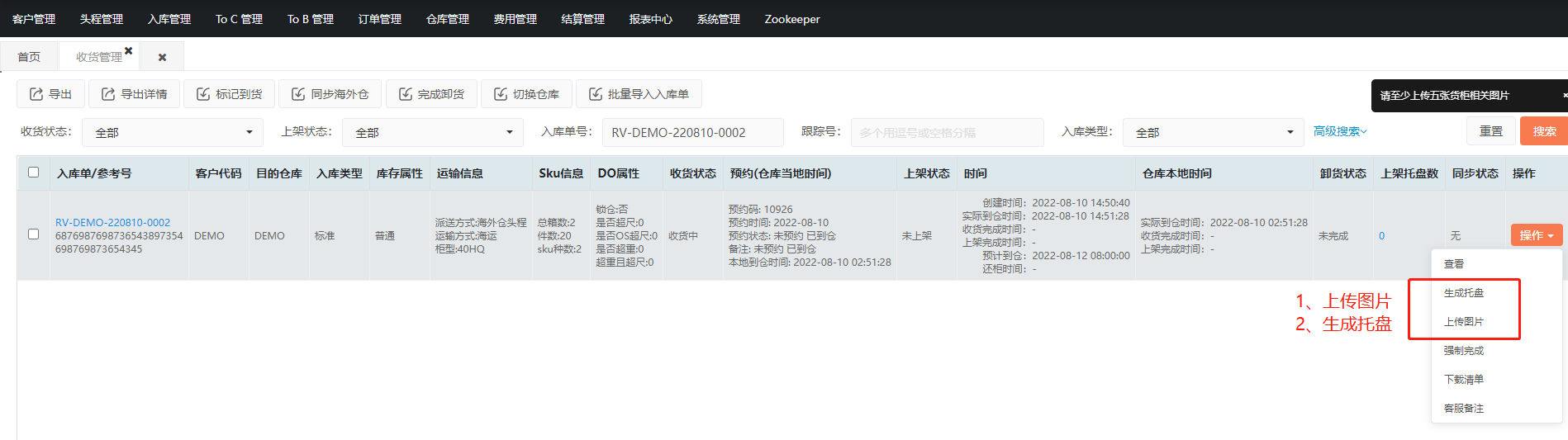Switch to the 首页 tab
This screenshot has width=1568, height=440.
29,57
